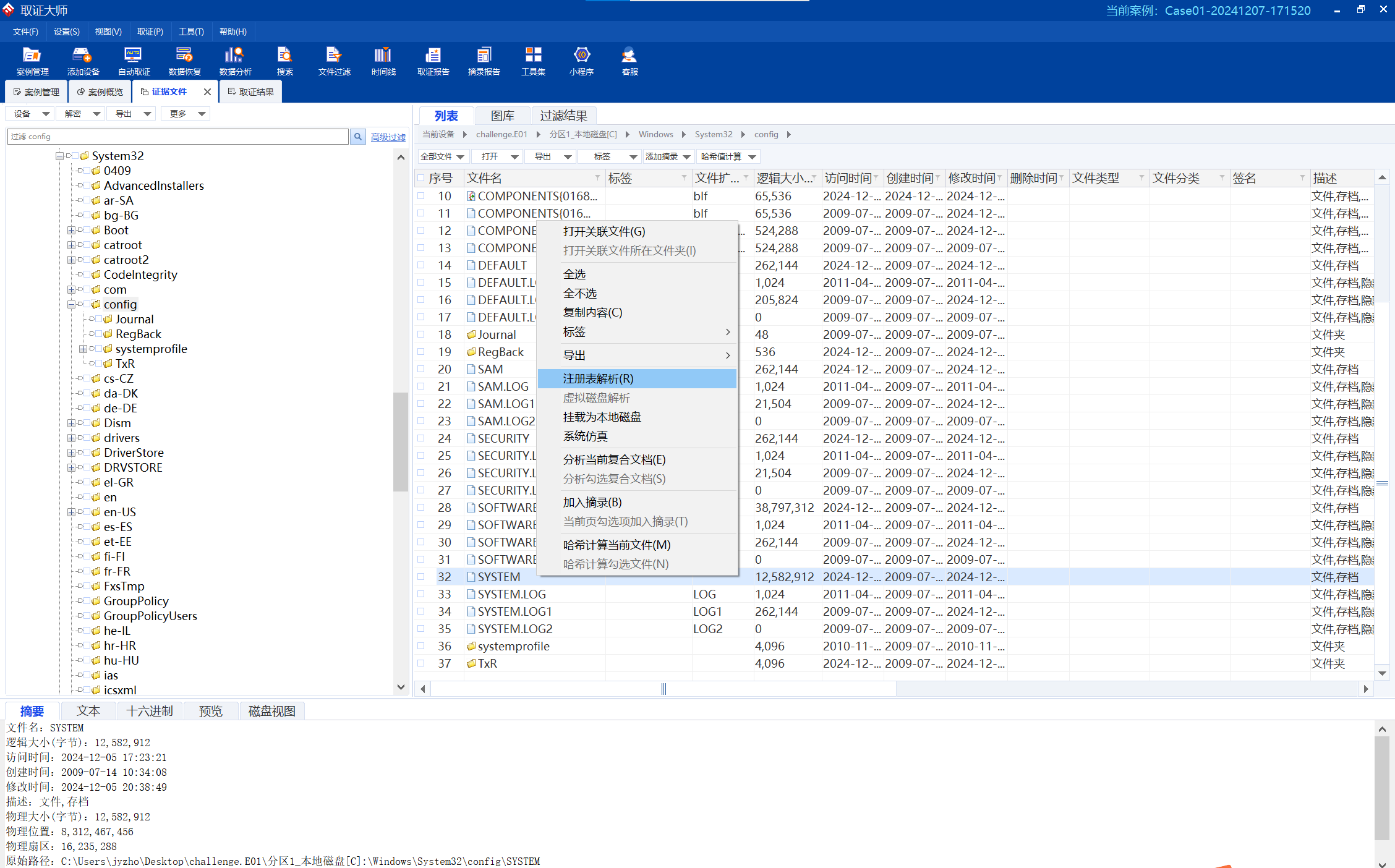Click the file list horizontal scrollbar thumb
The height and width of the screenshot is (868, 1395).
[663, 689]
